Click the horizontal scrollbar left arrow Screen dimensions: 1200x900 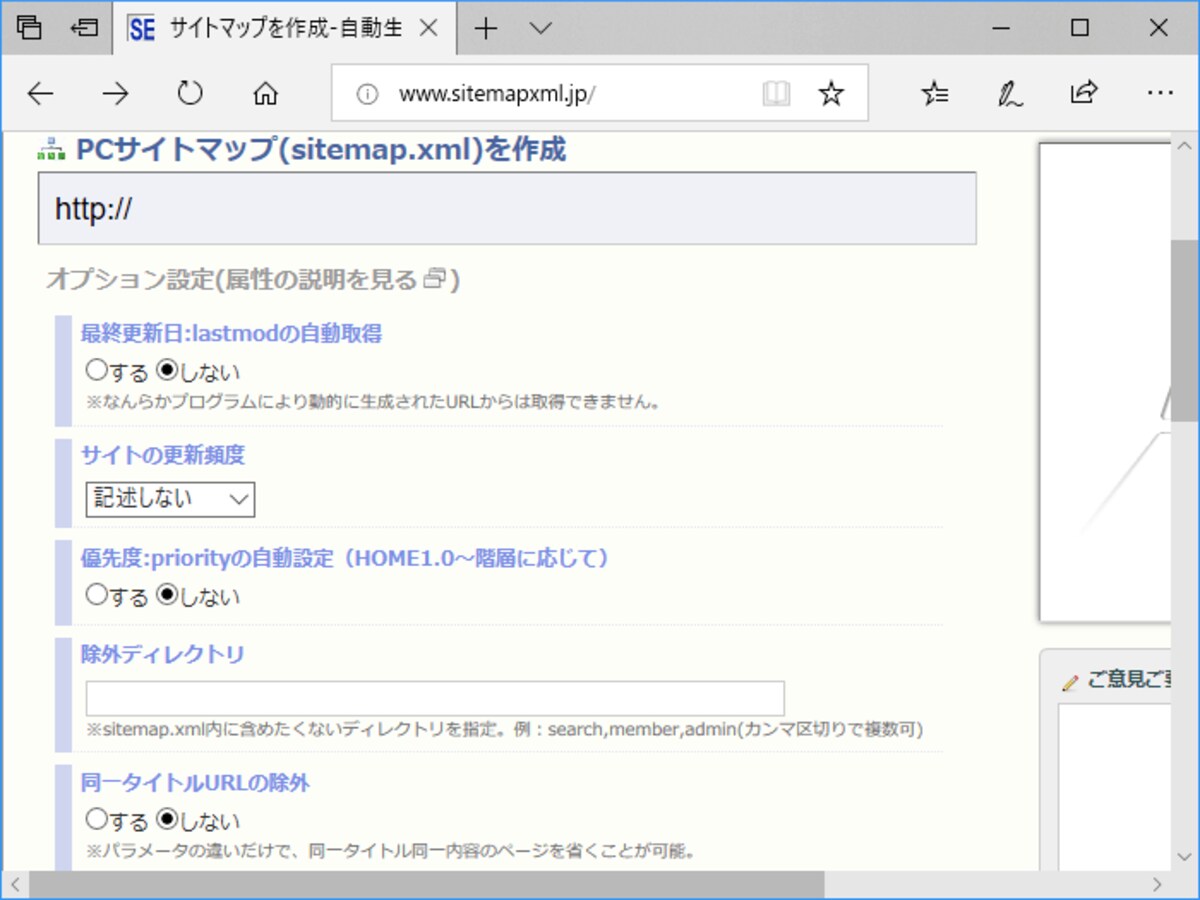[14, 885]
